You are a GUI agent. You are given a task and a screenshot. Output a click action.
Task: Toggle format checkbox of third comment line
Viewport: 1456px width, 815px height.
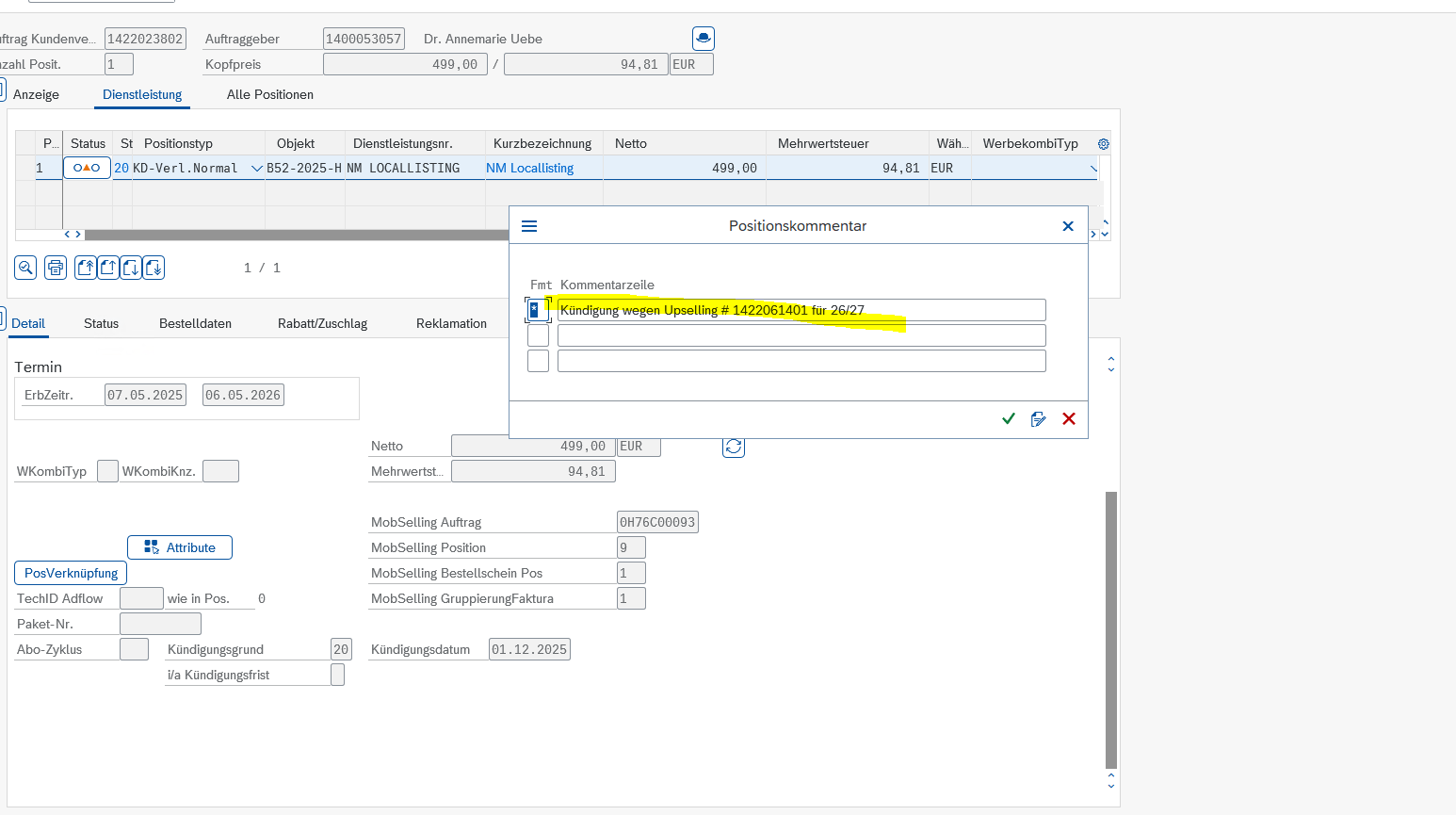[x=538, y=361]
